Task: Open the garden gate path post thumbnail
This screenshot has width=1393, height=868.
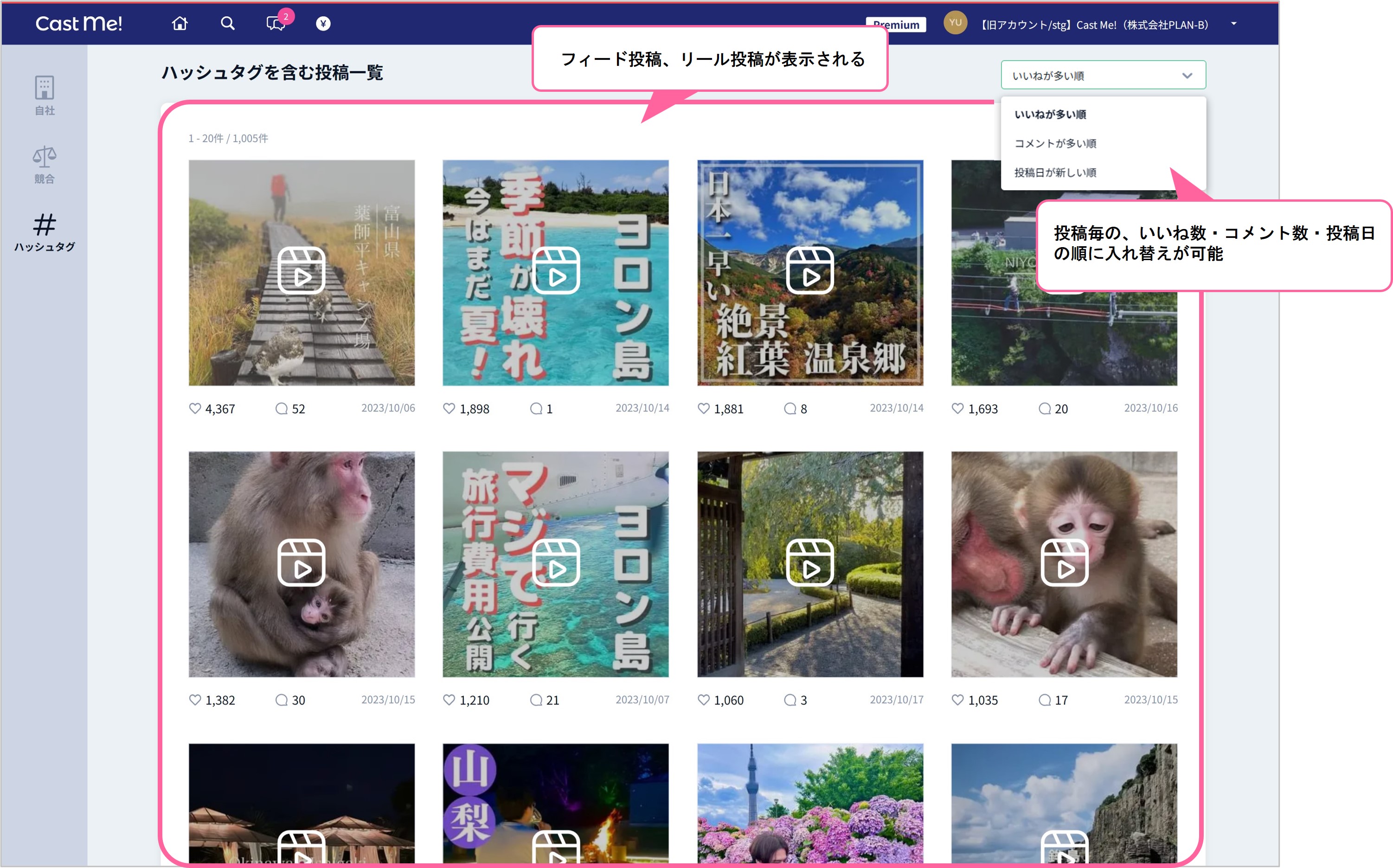Action: [x=810, y=564]
